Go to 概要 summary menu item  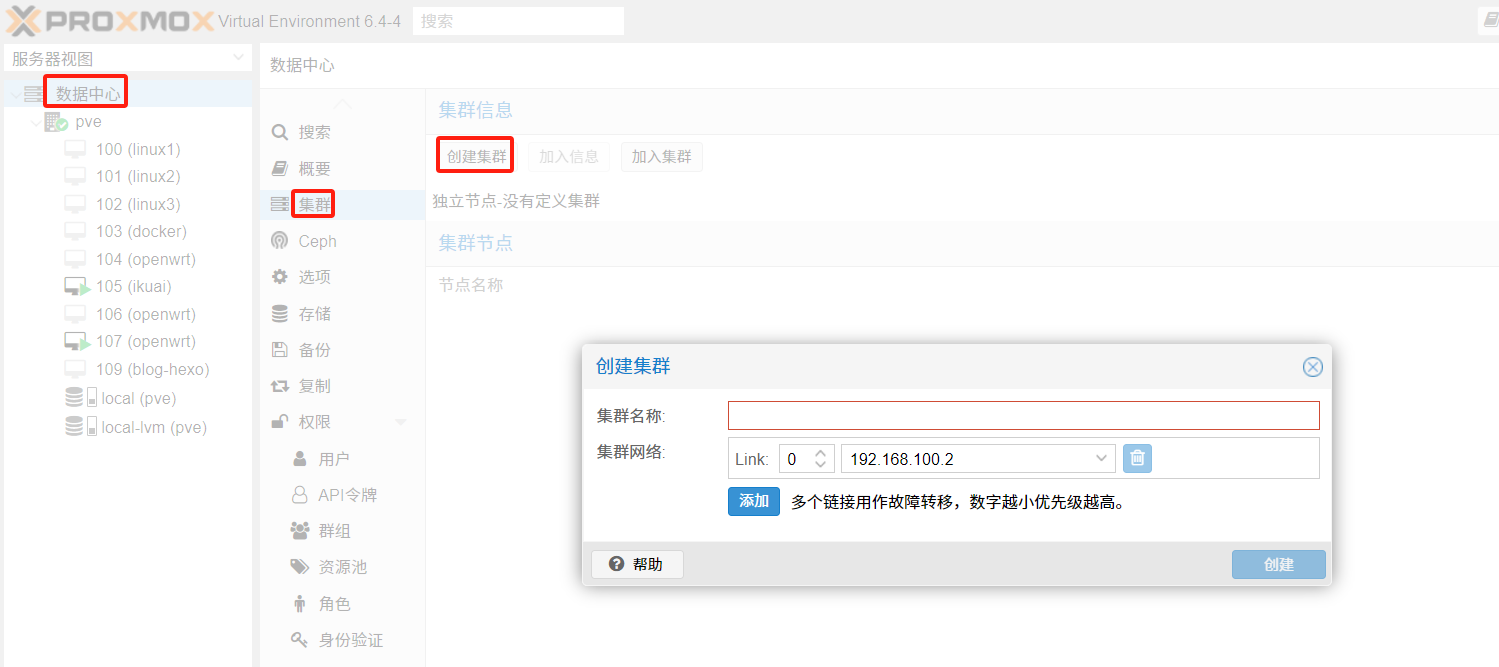[314, 169]
